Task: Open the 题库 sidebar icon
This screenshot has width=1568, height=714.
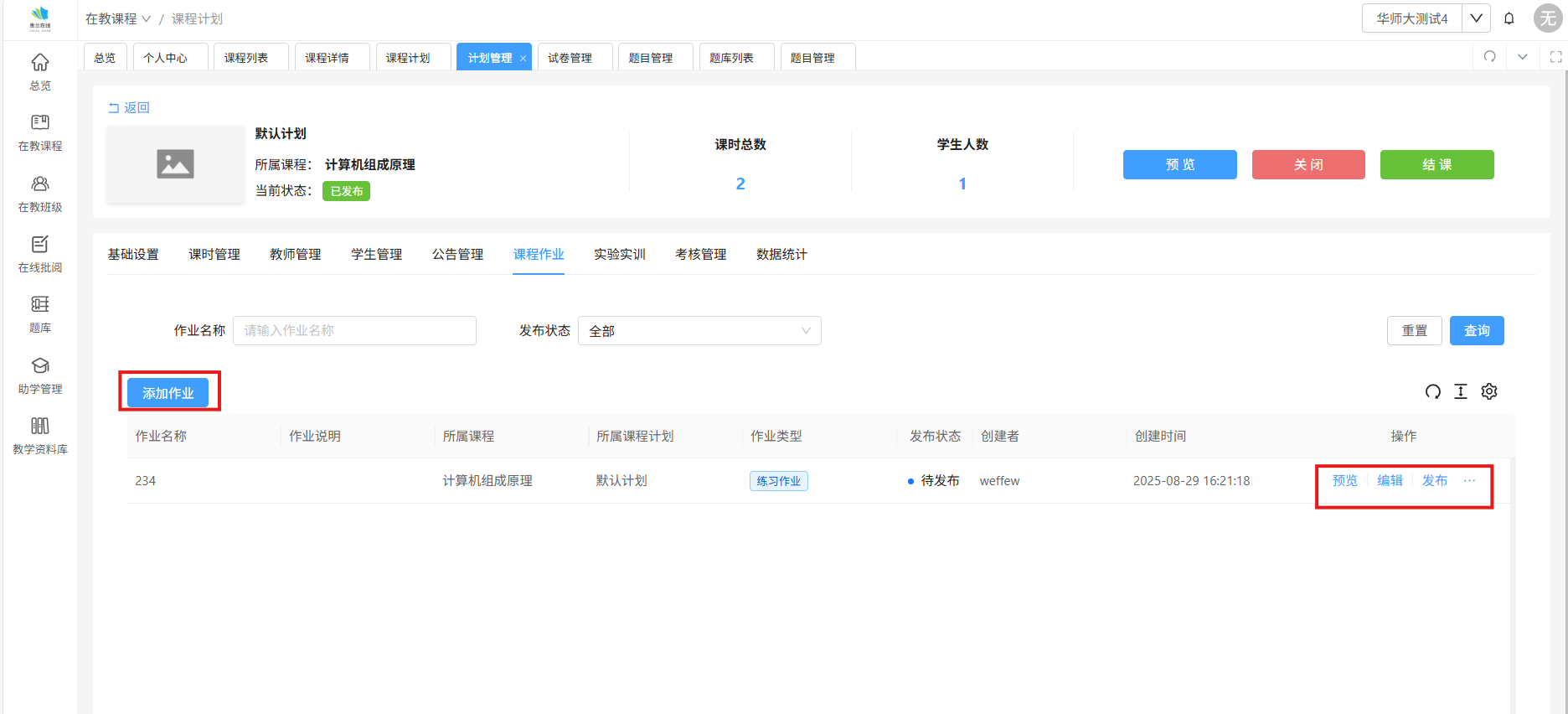Action: pyautogui.click(x=40, y=314)
